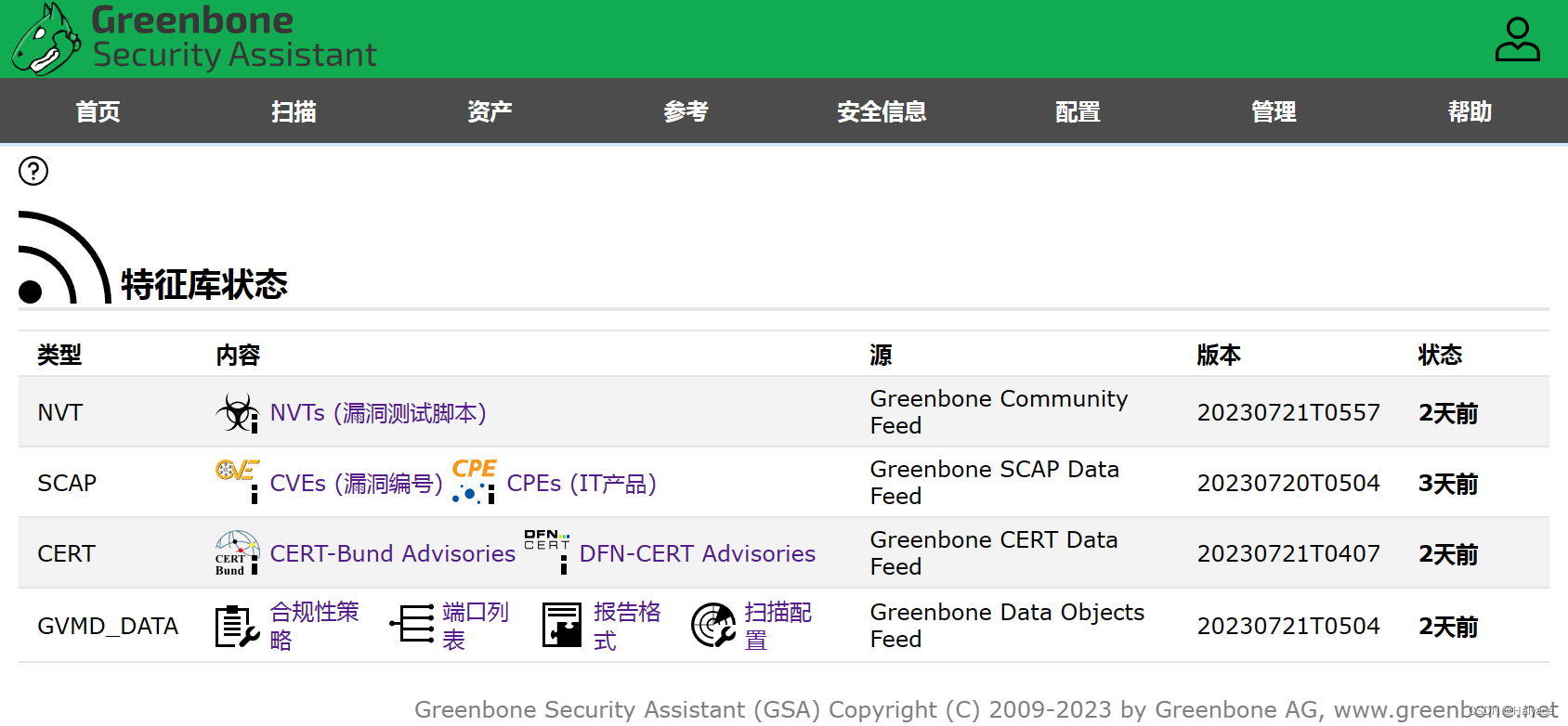Select version 20230721T0504

(1288, 627)
